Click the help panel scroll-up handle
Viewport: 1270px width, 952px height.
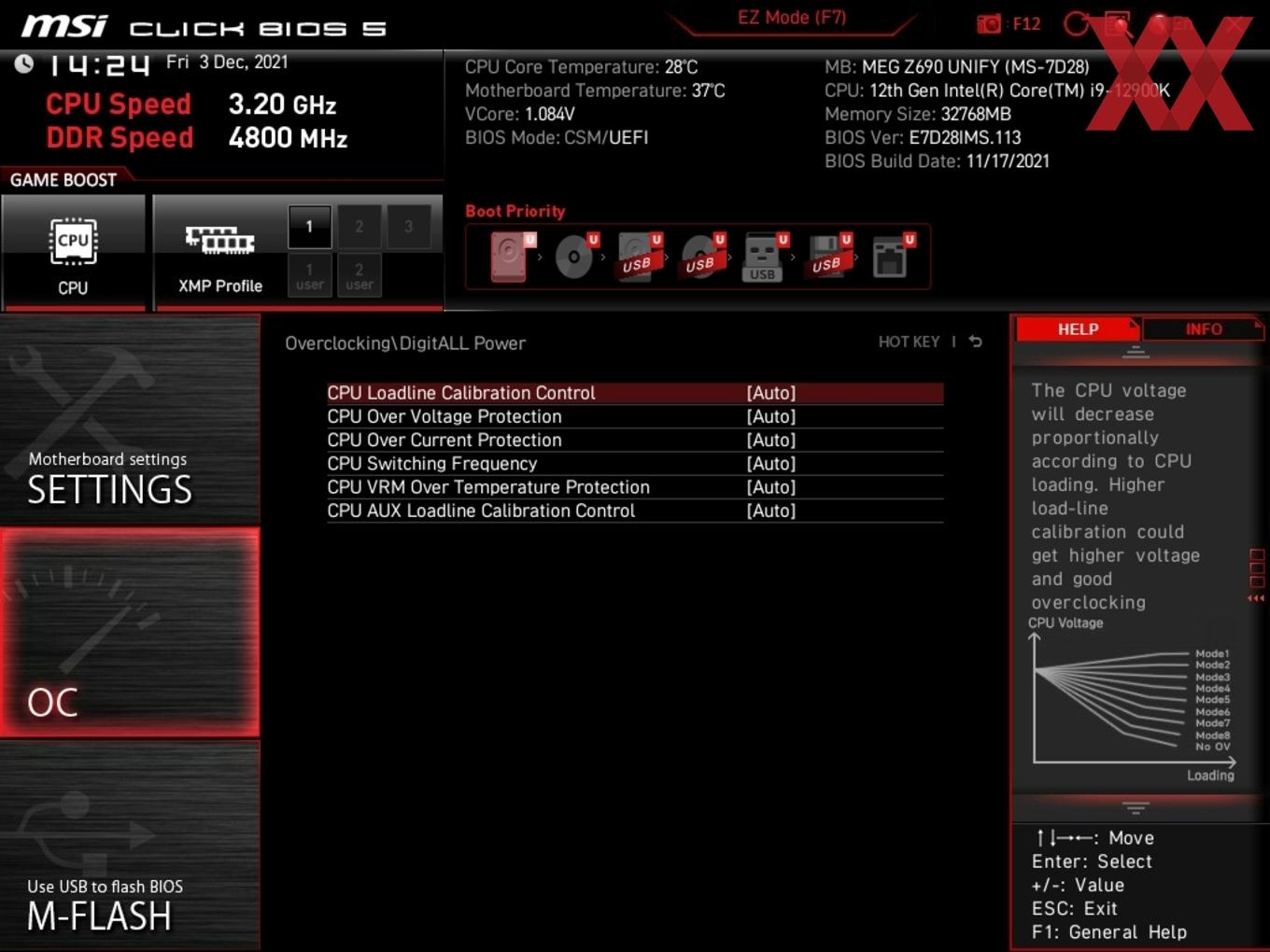(x=1136, y=352)
